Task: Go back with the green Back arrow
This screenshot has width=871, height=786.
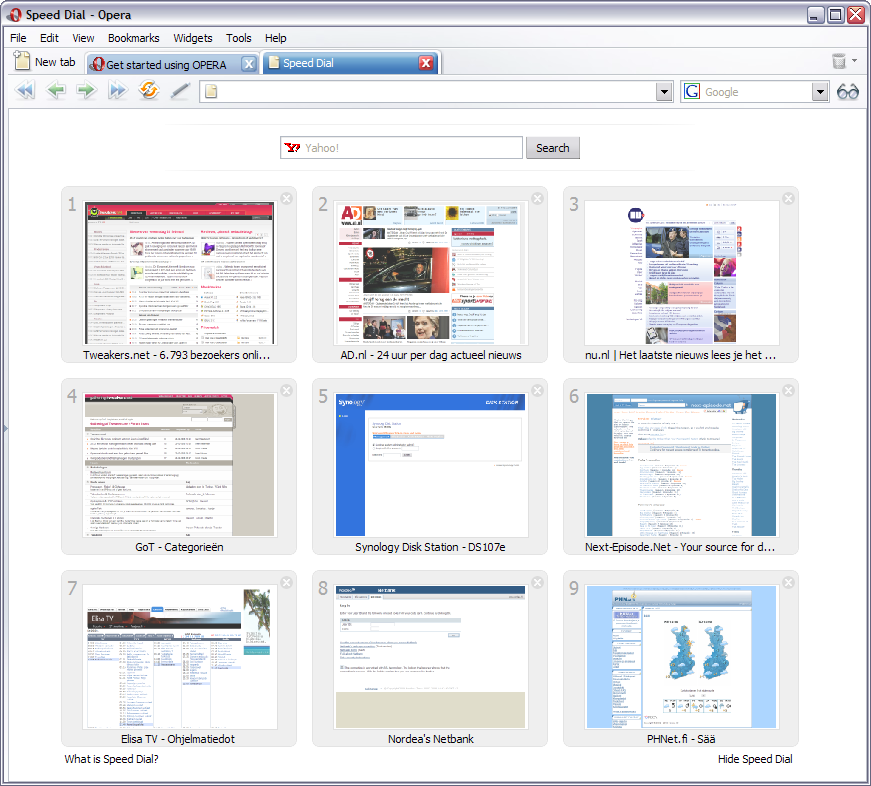Action: pyautogui.click(x=56, y=90)
